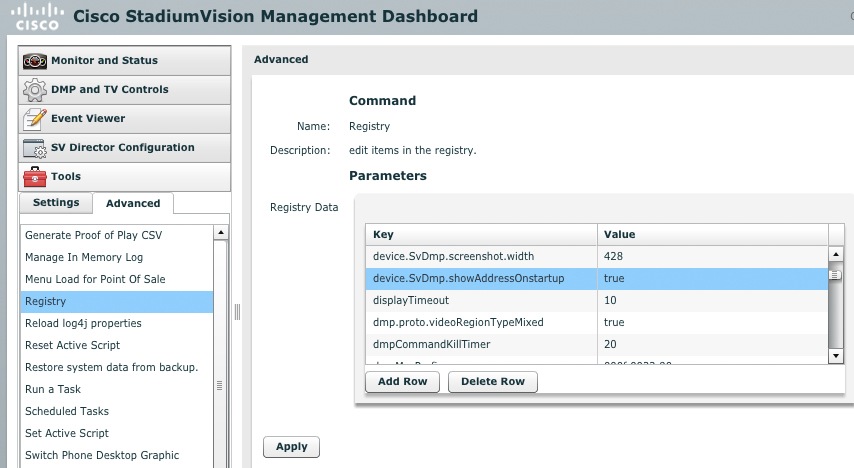Image resolution: width=854 pixels, height=468 pixels.
Task: Open the Tools section
Action: tap(124, 177)
